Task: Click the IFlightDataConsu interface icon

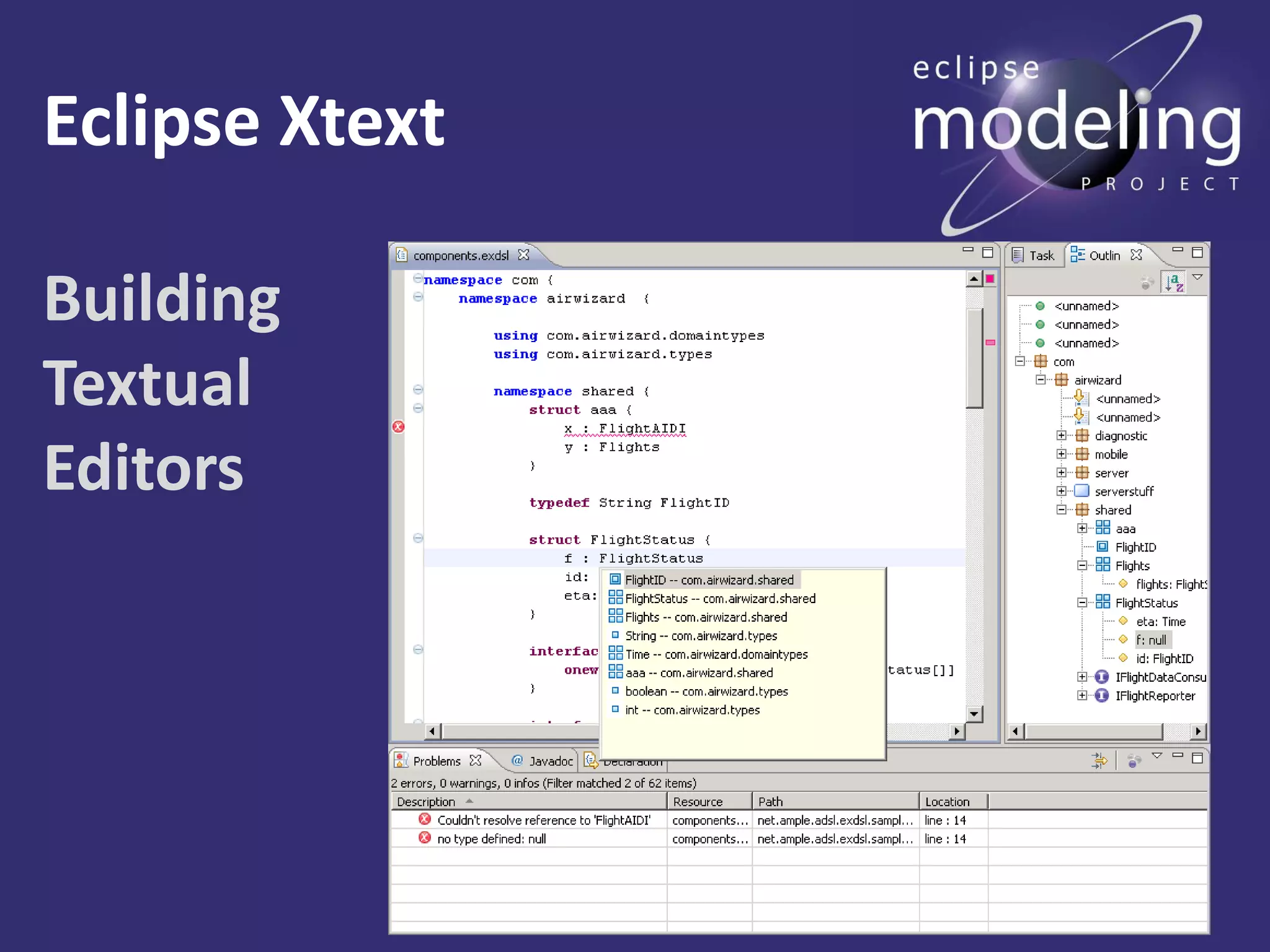Action: pyautogui.click(x=1101, y=677)
